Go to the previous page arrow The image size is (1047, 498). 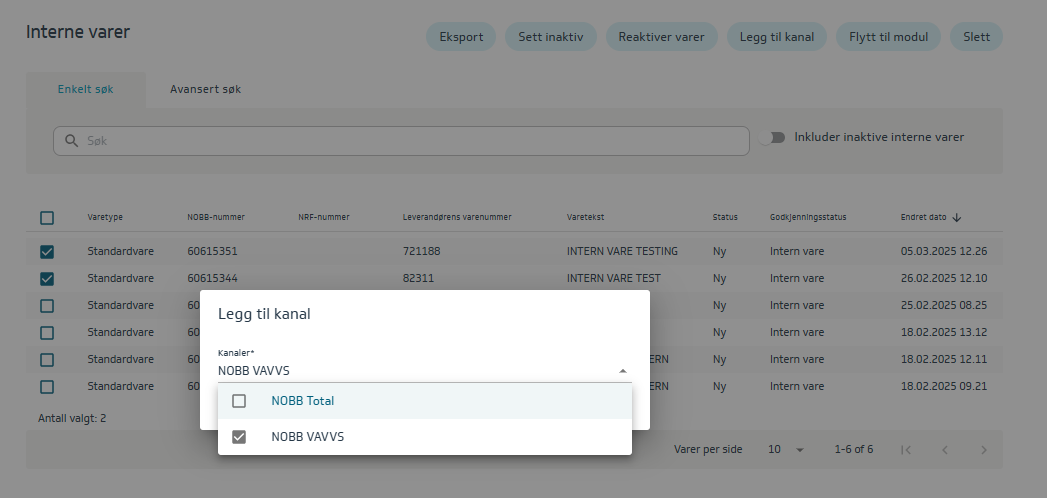click(945, 450)
